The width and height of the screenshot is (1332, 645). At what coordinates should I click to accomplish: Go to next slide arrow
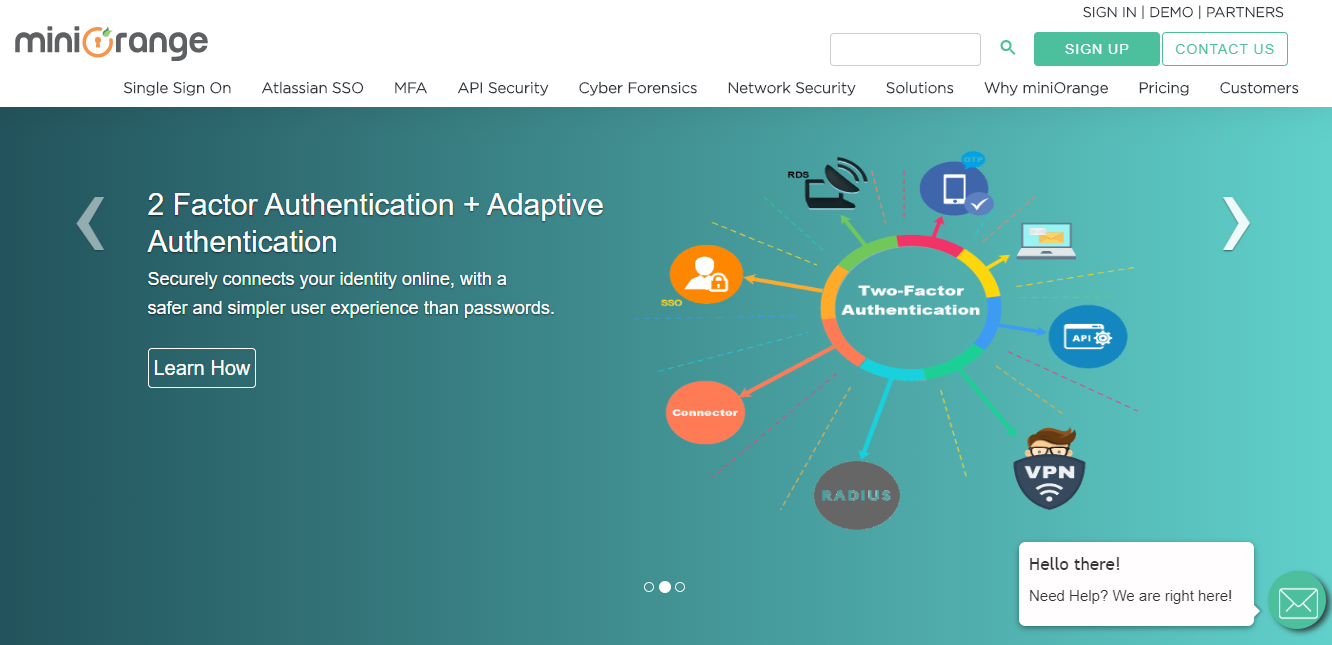click(x=1236, y=222)
